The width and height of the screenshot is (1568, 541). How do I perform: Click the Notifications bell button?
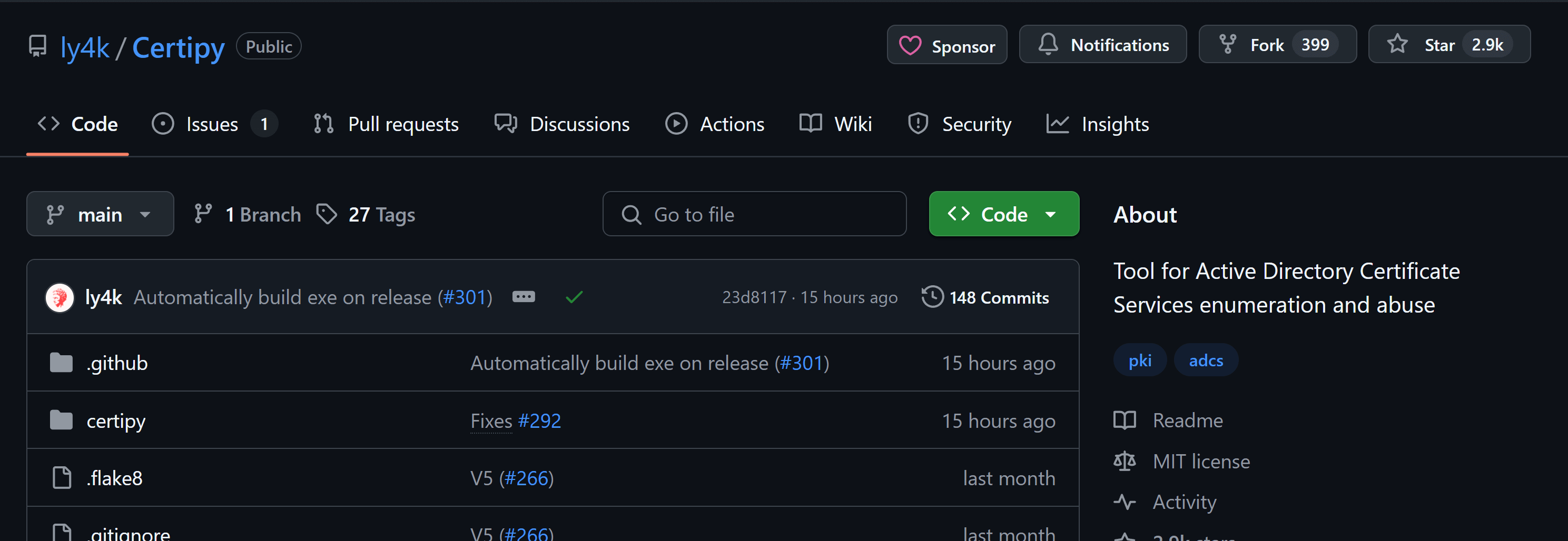click(1102, 44)
